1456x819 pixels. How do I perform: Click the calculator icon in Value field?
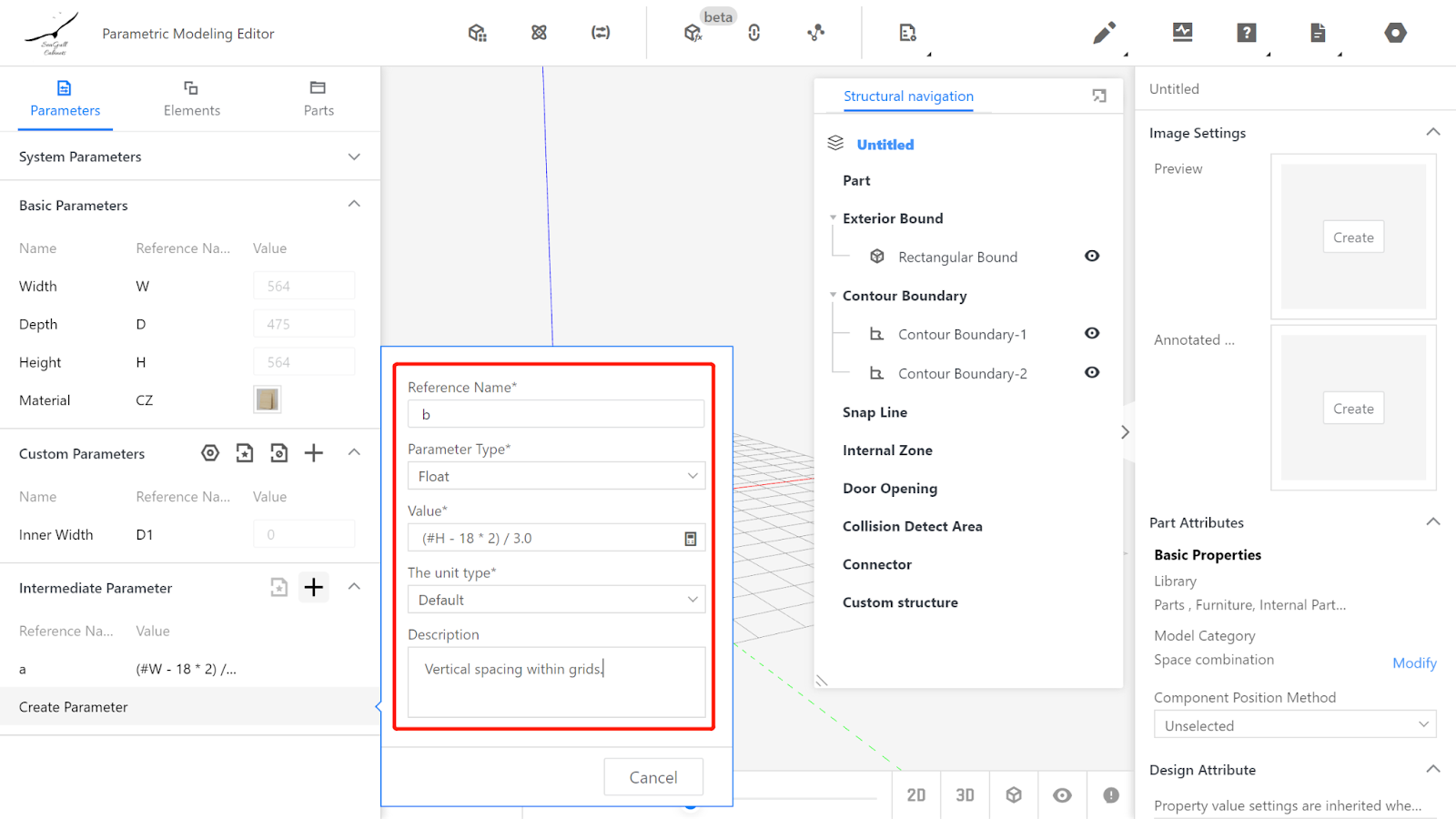pos(690,539)
